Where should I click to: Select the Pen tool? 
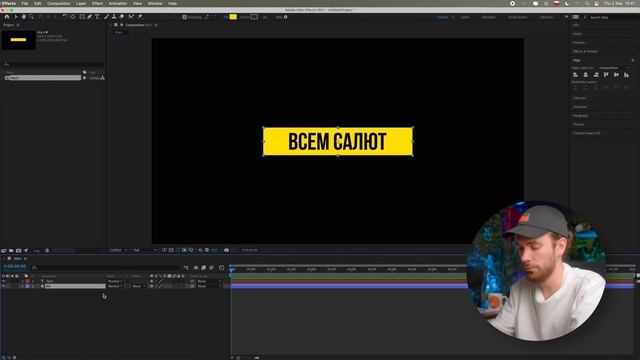(x=89, y=17)
